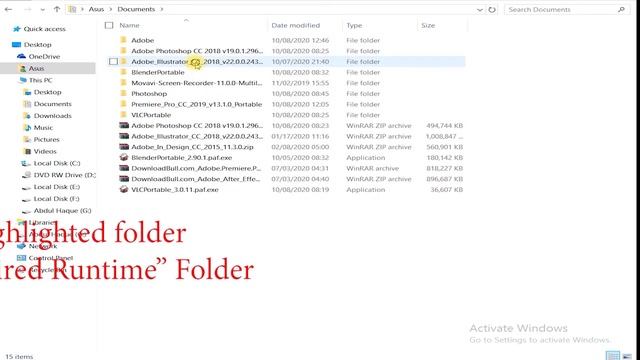Open Videos in navigation pane
Screen dimensions: 640x360
click(x=45, y=151)
